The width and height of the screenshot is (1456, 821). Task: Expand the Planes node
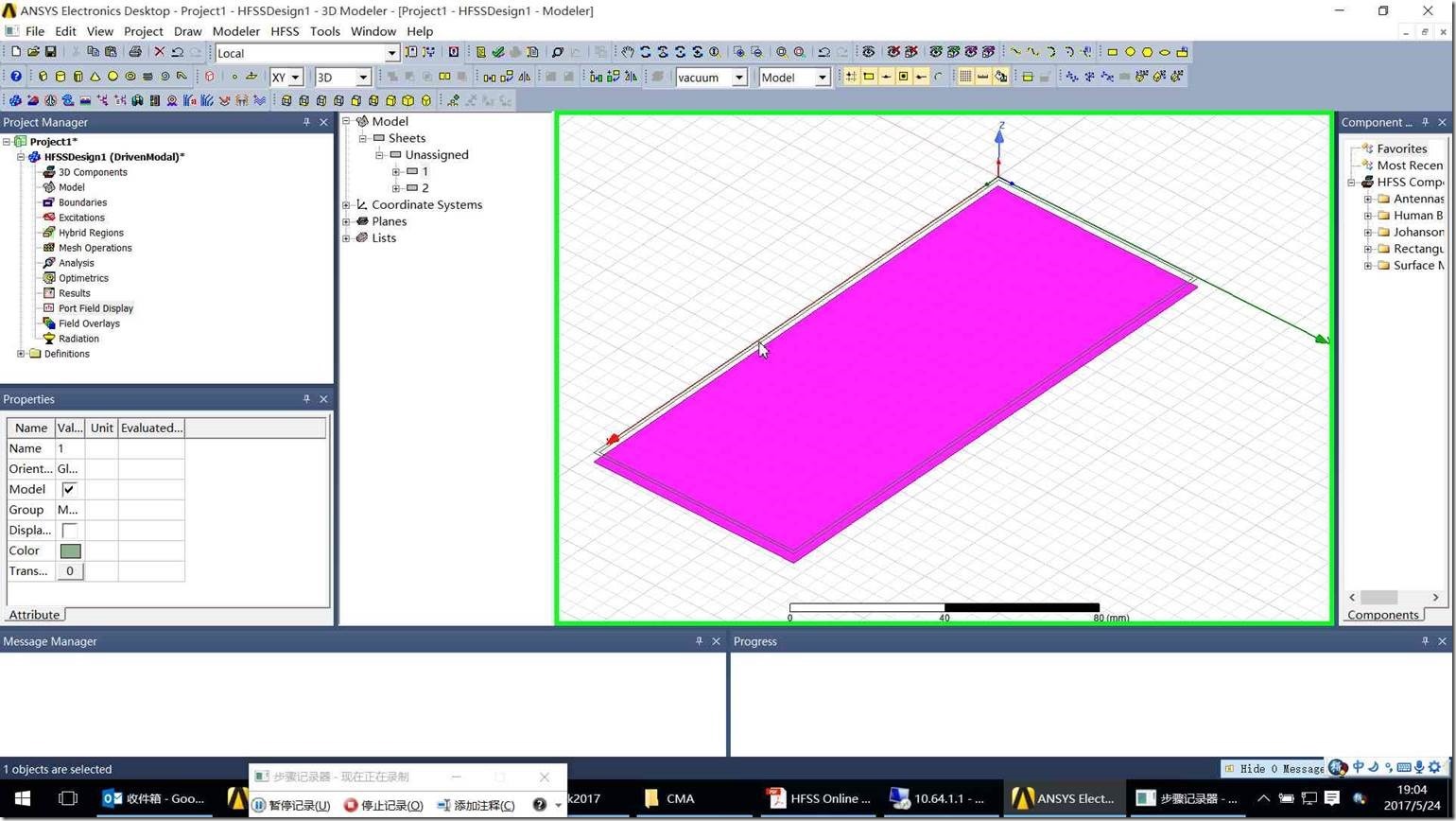346,221
